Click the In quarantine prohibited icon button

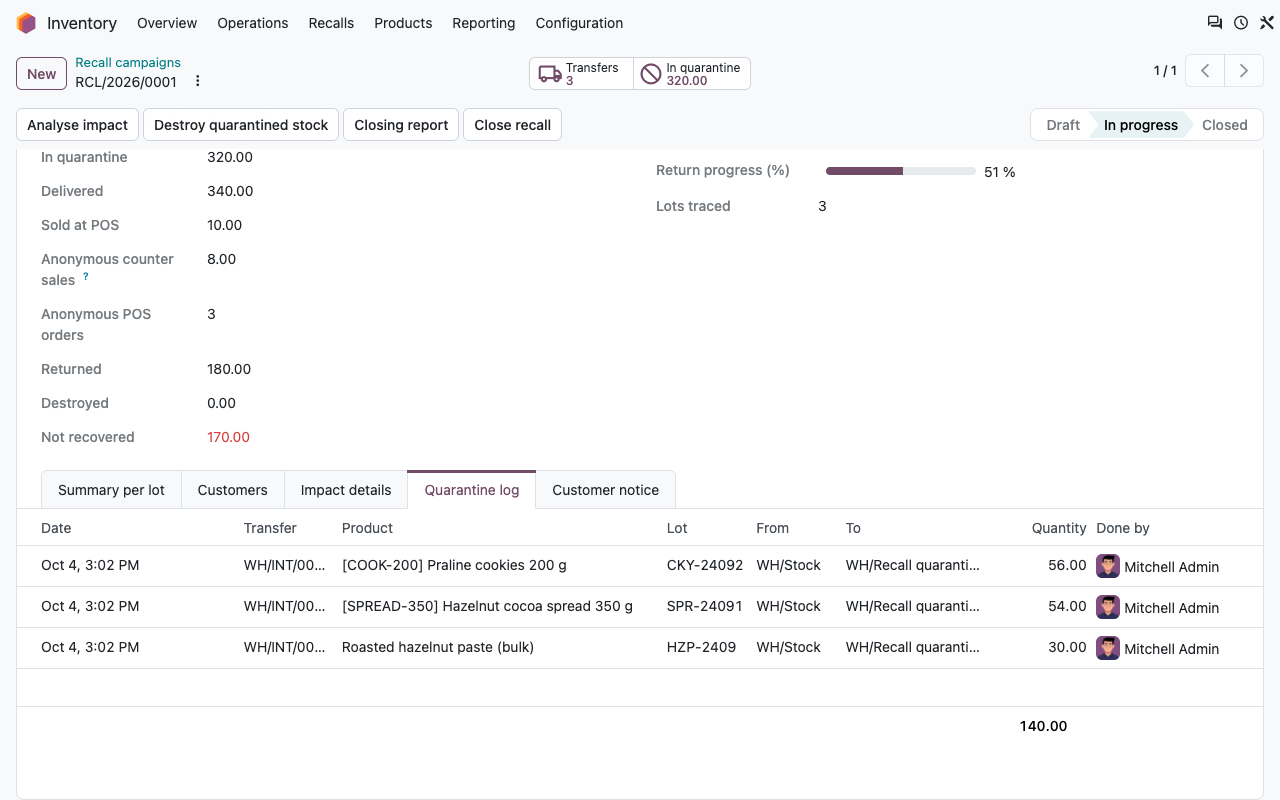pos(692,74)
